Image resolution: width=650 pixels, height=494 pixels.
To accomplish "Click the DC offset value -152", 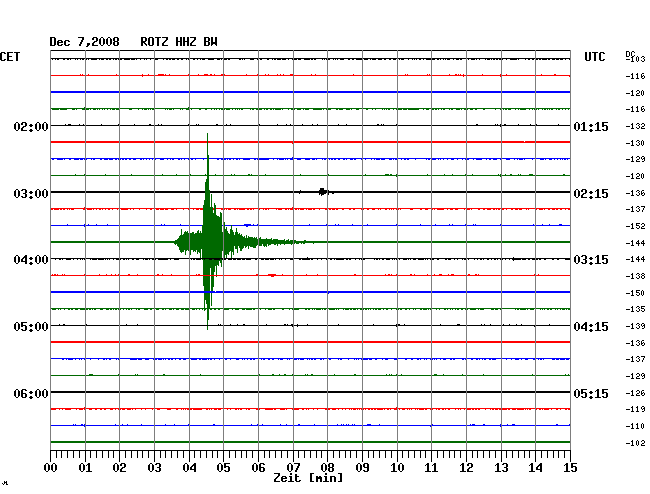I will (635, 226).
